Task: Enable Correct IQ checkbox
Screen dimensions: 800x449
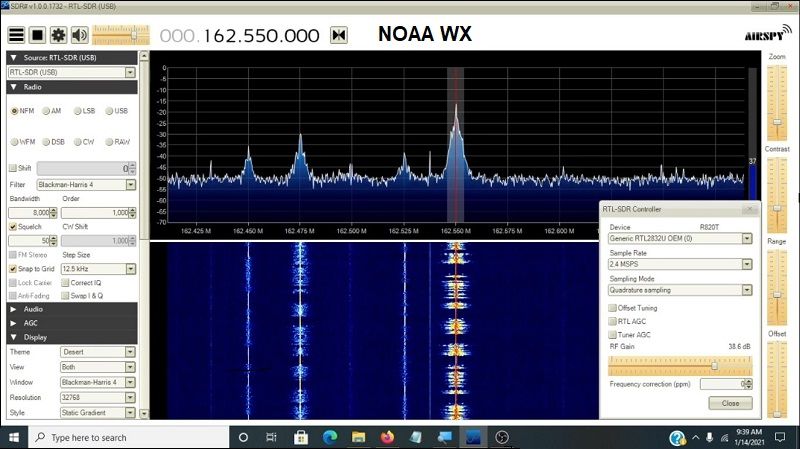Action: click(x=65, y=283)
